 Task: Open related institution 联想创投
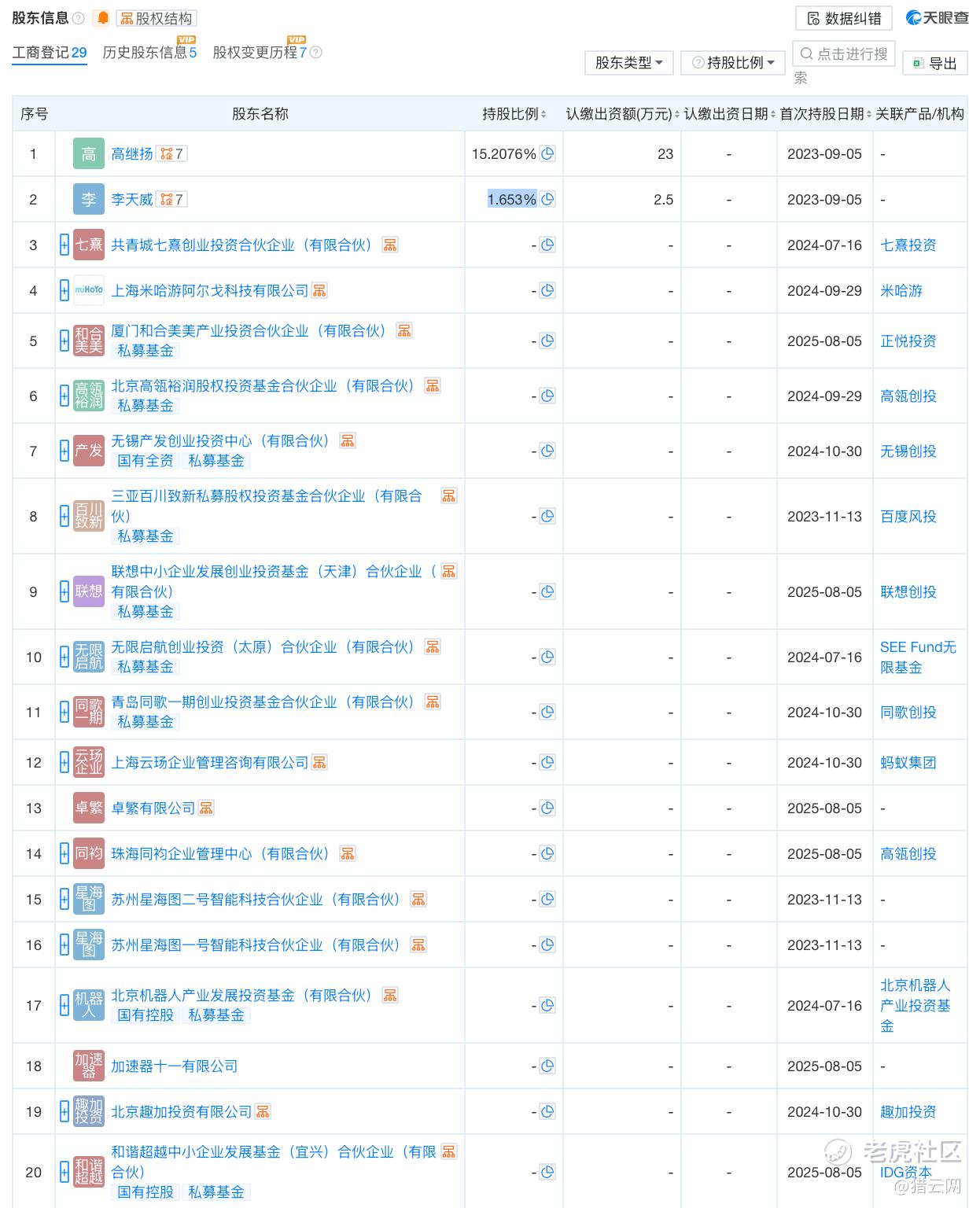[908, 592]
